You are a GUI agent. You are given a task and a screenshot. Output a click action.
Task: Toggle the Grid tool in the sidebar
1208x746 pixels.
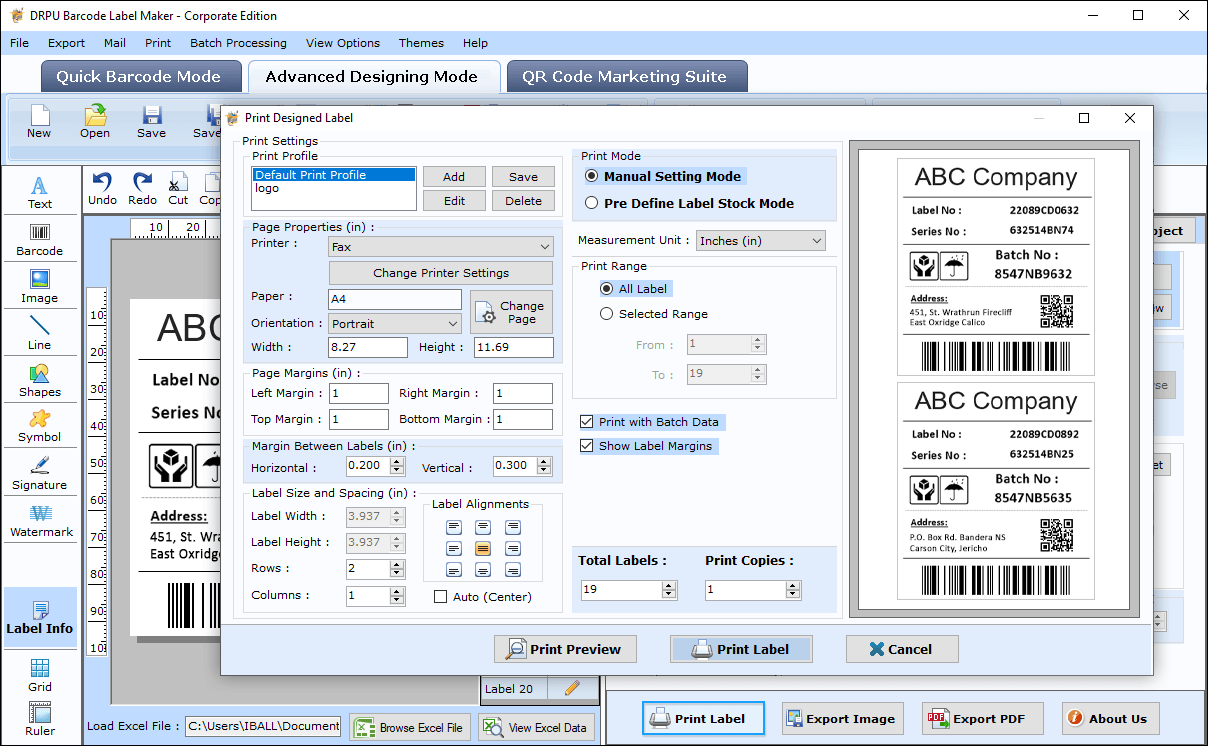(x=40, y=675)
